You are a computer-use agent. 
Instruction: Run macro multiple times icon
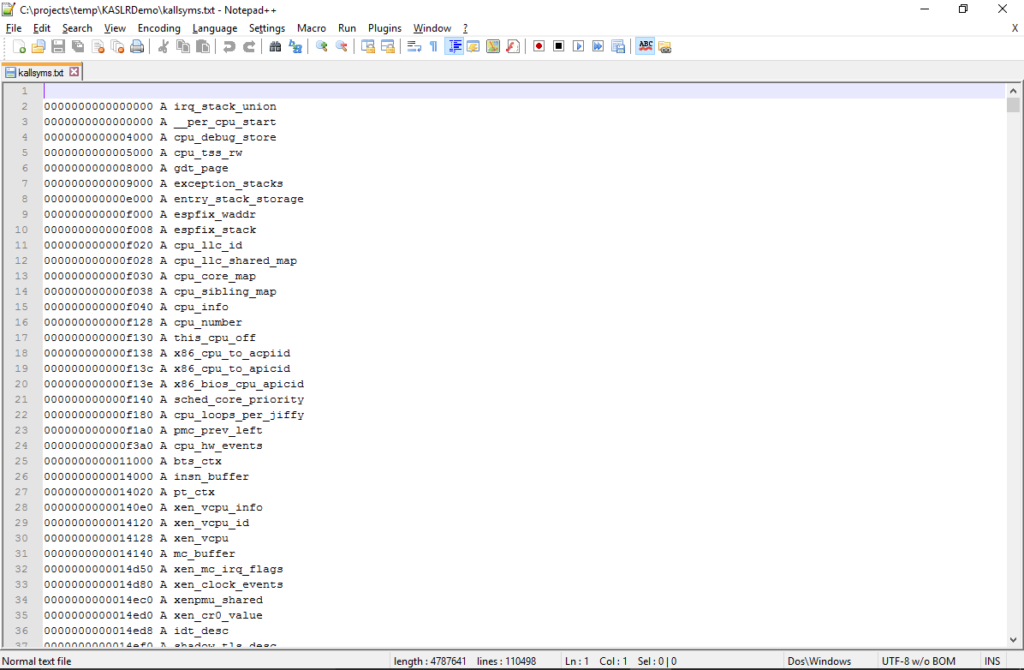click(x=598, y=46)
